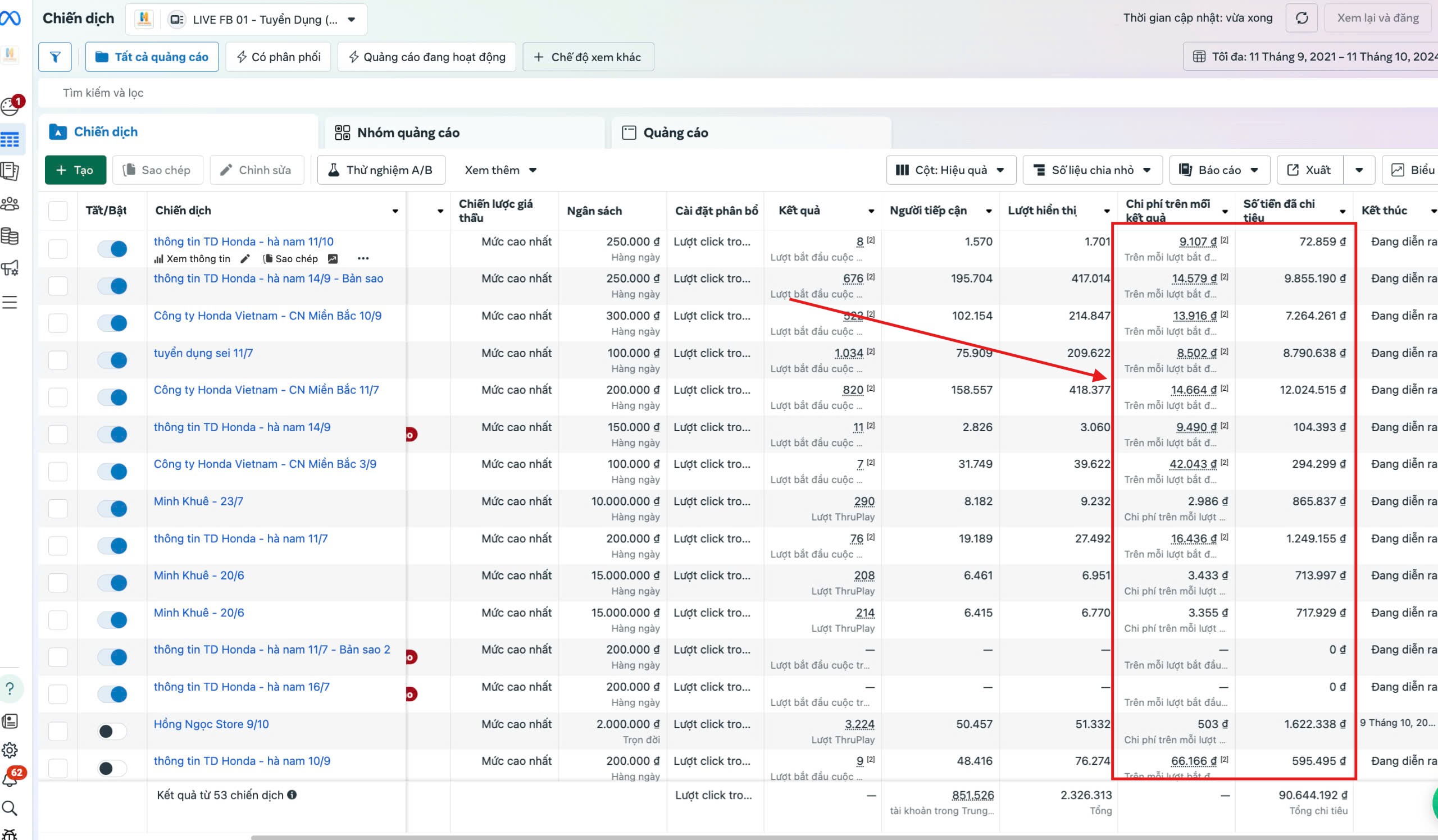This screenshot has height=840, width=1438.
Task: Open campaign link Hồng Ngọc Store 9/10
Action: 211,724
